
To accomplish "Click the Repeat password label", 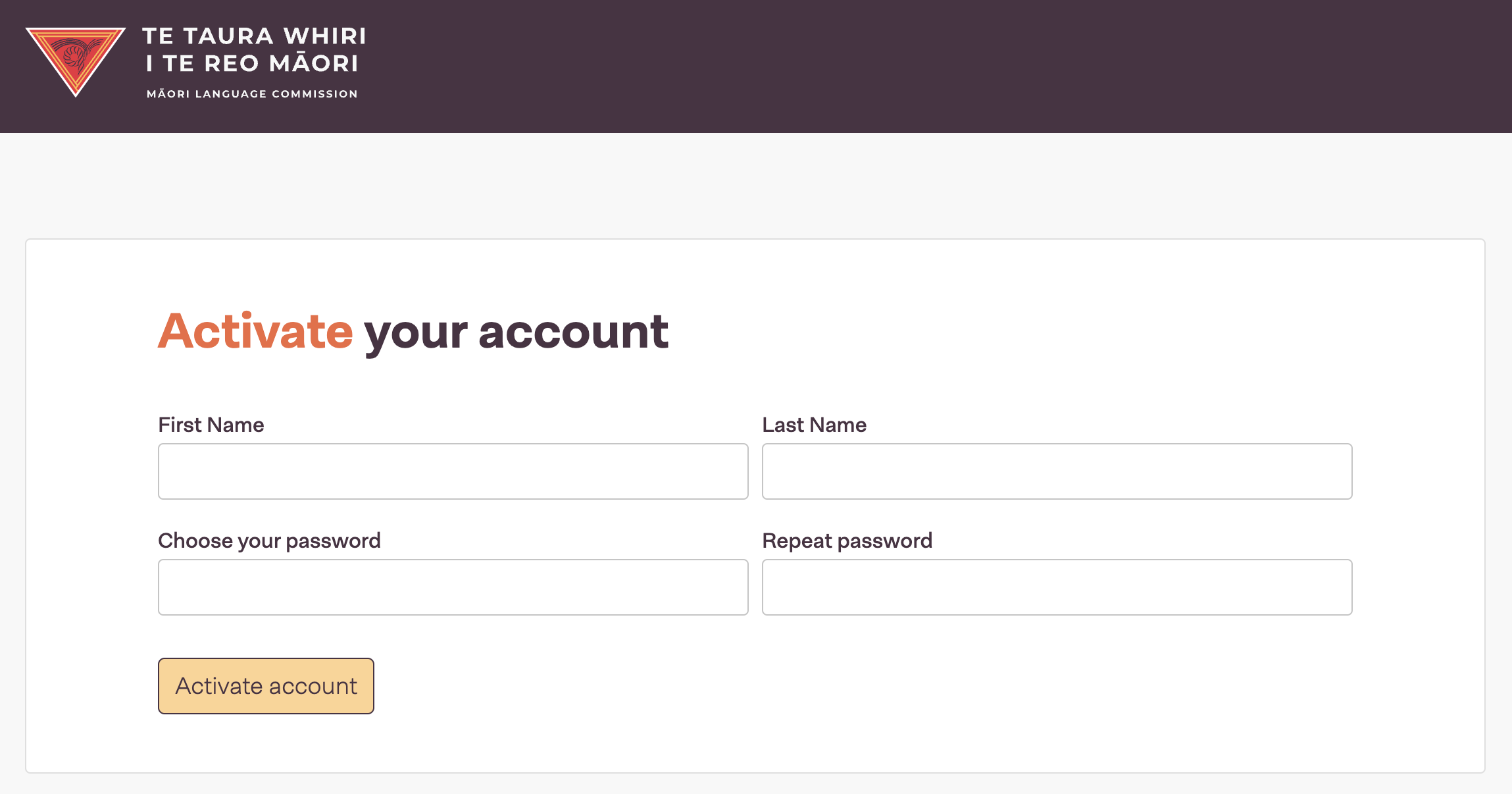I will click(847, 541).
